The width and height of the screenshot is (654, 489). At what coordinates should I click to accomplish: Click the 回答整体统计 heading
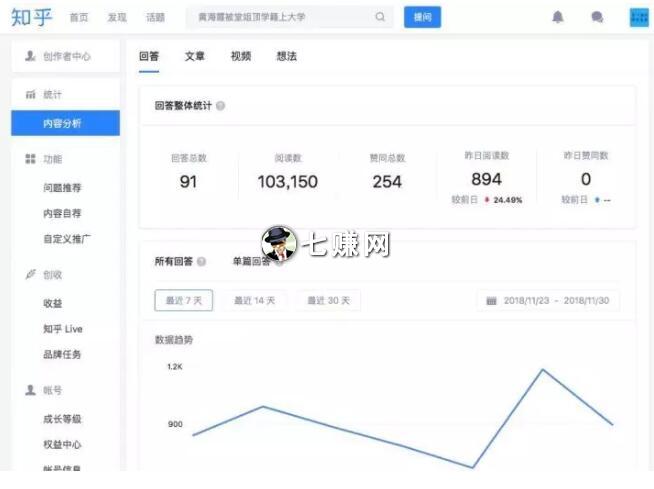point(184,106)
